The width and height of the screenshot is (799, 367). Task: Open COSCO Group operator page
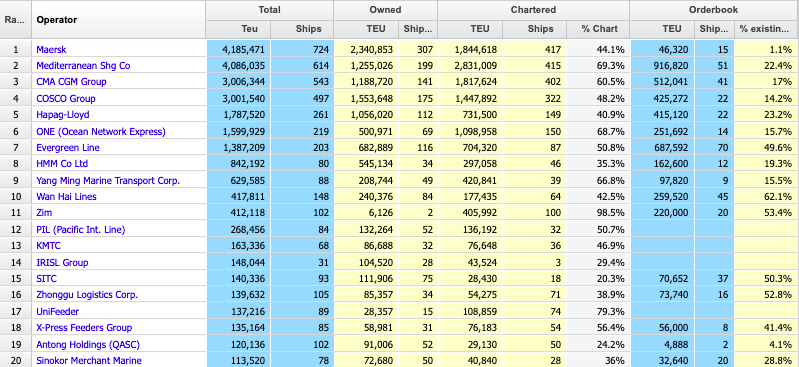[66, 98]
